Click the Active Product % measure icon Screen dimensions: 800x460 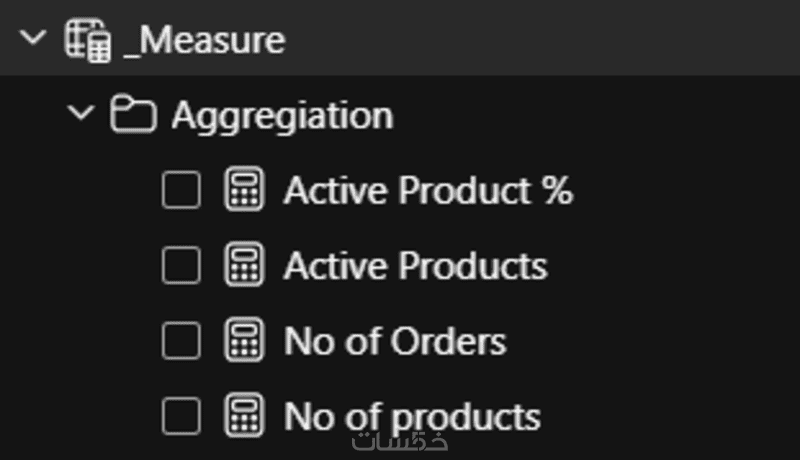pyautogui.click(x=244, y=190)
